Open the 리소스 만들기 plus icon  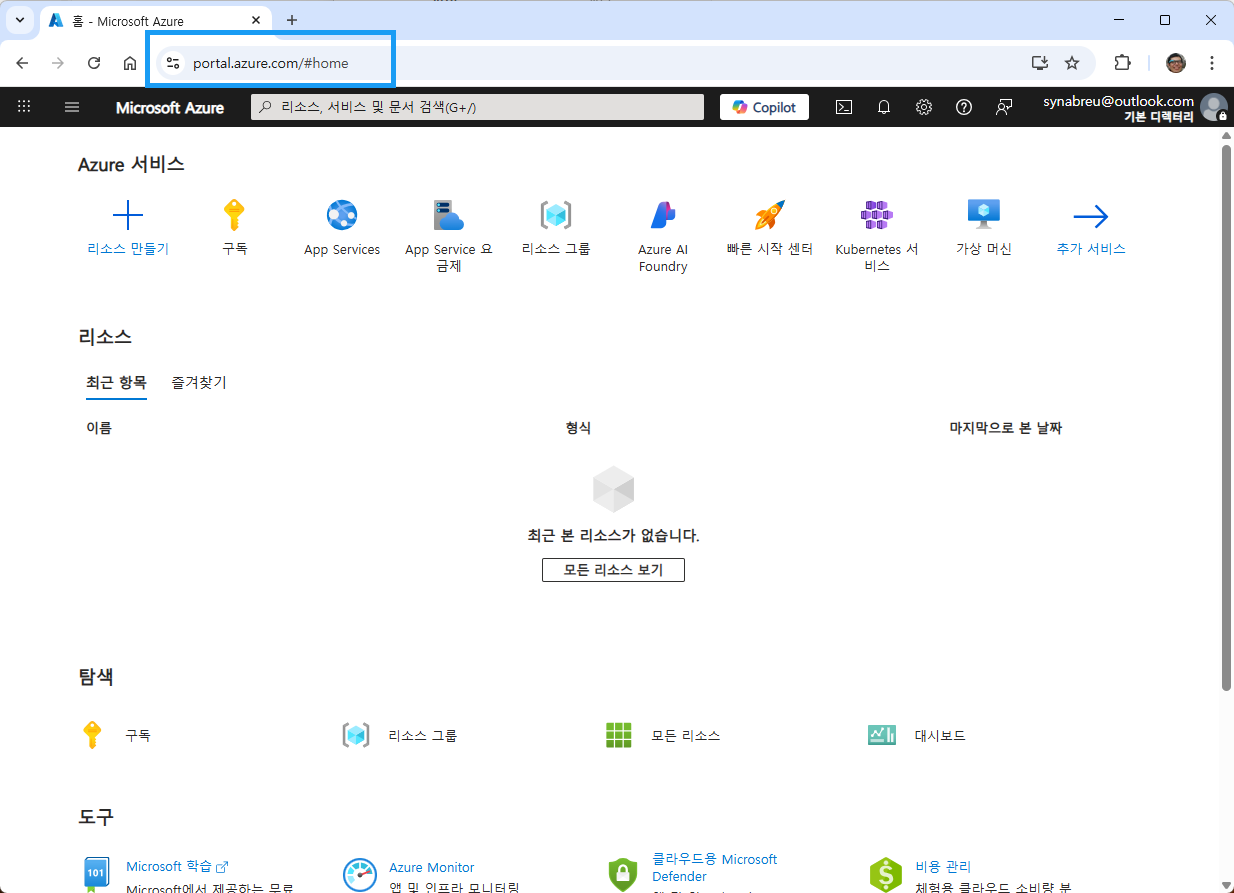pos(128,215)
